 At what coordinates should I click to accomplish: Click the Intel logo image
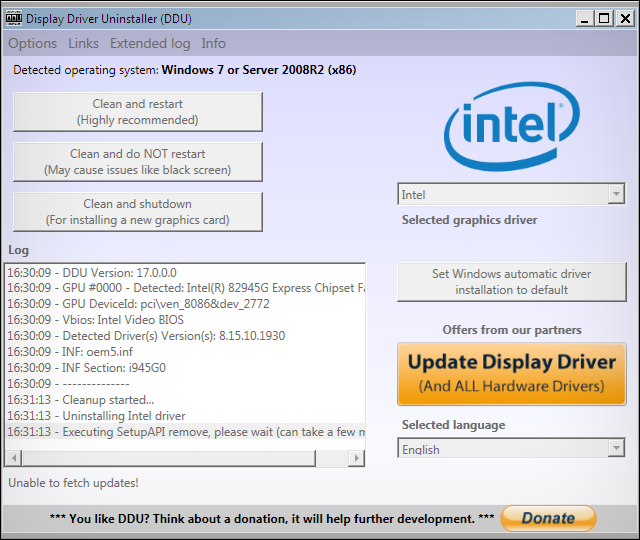pos(512,127)
